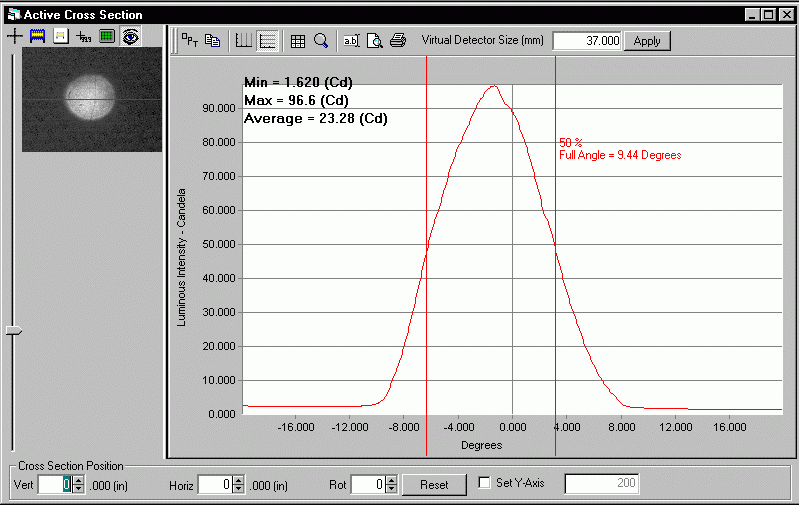Click the crosshair with 999 value icon
Viewport: 799px width, 505px height.
coord(84,37)
